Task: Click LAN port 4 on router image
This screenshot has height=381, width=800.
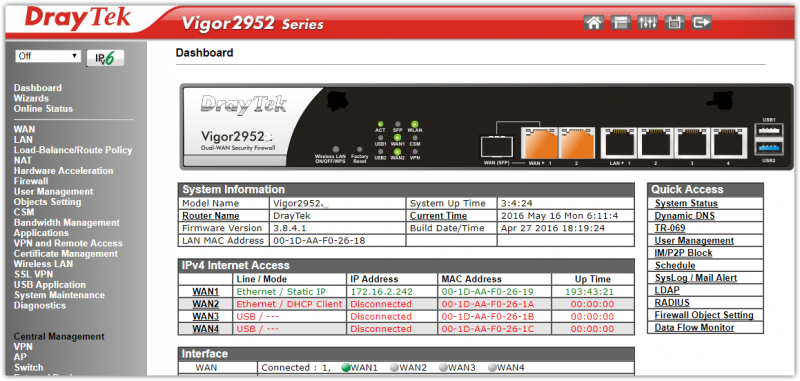Action: pos(729,143)
